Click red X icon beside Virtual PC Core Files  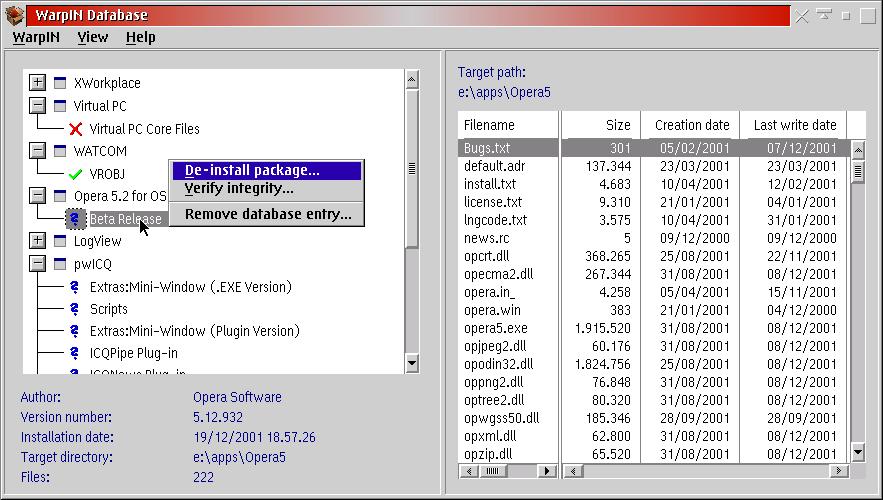75,130
